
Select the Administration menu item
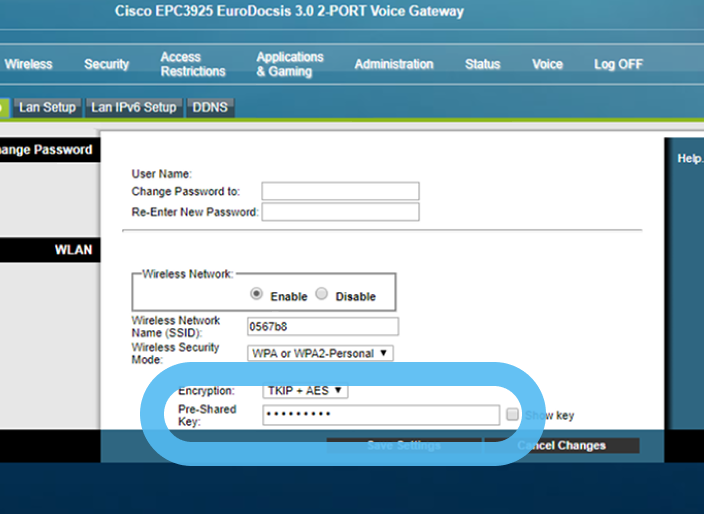coord(394,64)
